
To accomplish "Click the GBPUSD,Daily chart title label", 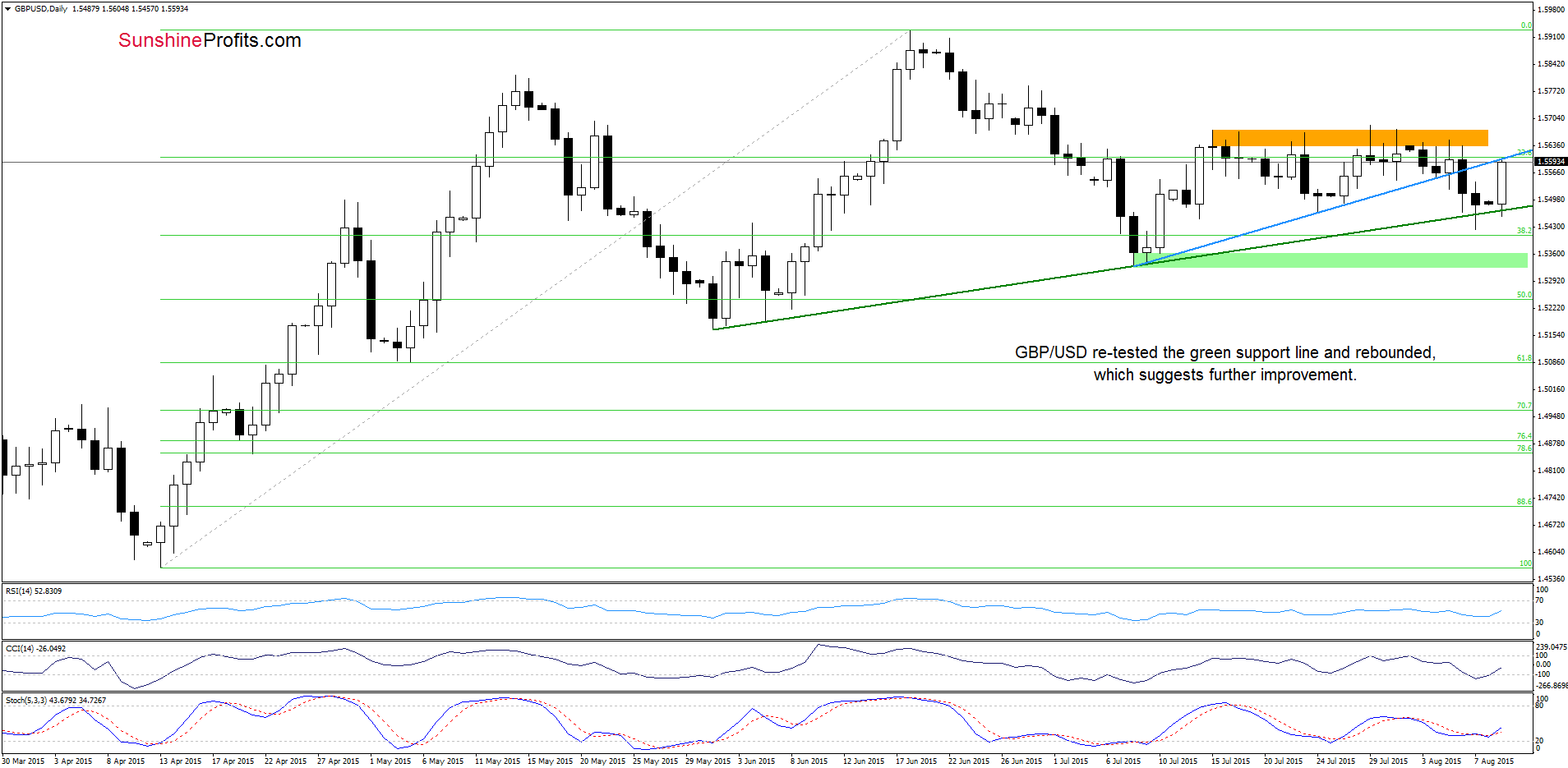I will [41, 9].
